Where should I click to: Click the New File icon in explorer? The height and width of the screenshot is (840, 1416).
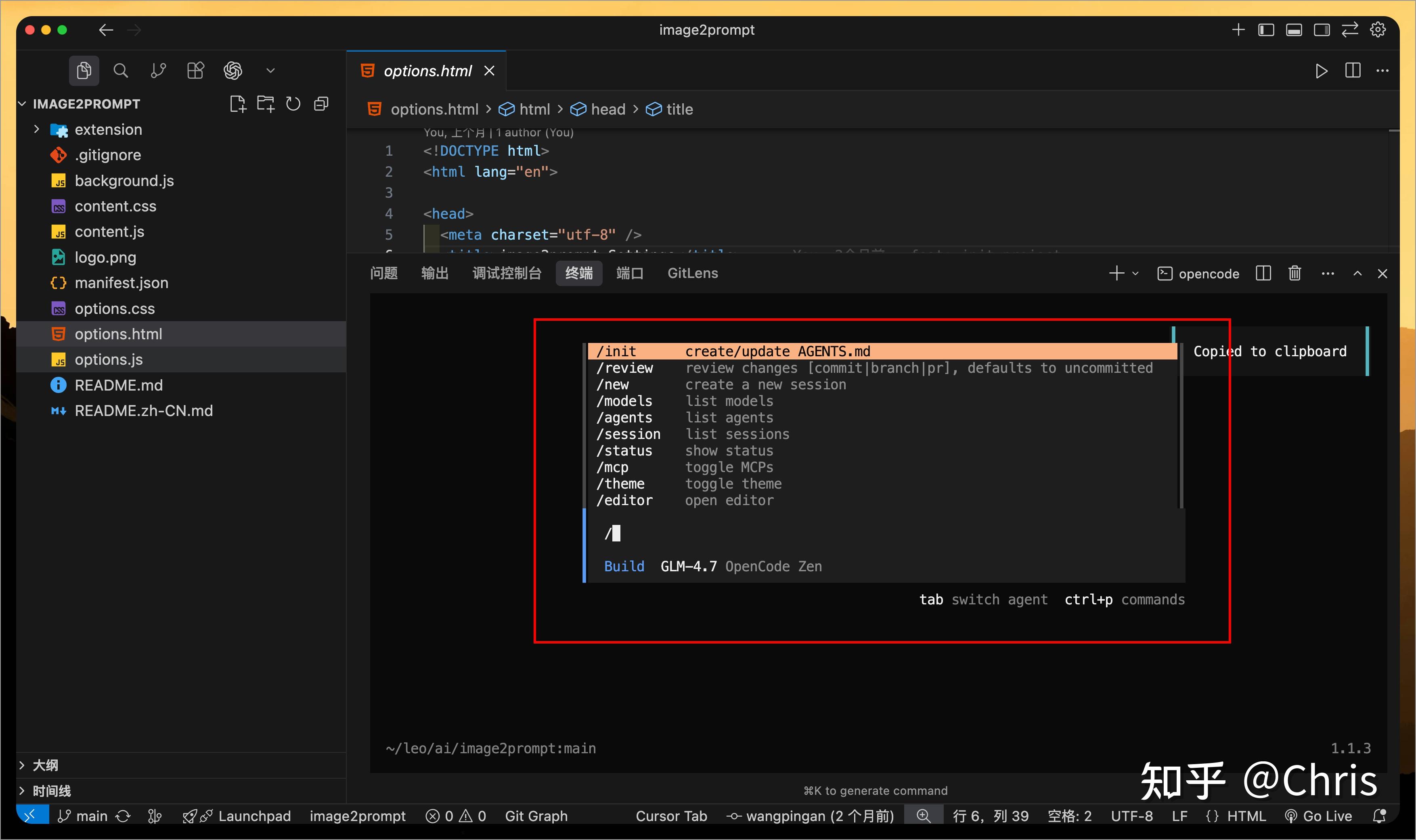(238, 104)
